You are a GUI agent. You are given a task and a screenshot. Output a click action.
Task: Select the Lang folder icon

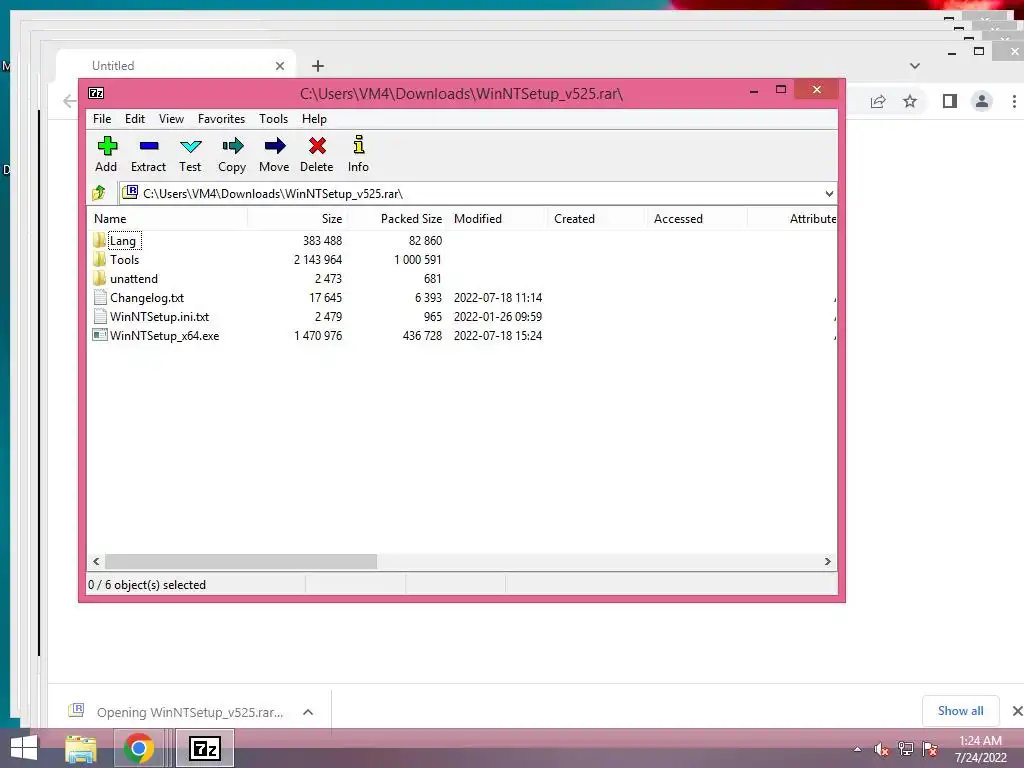coord(99,241)
